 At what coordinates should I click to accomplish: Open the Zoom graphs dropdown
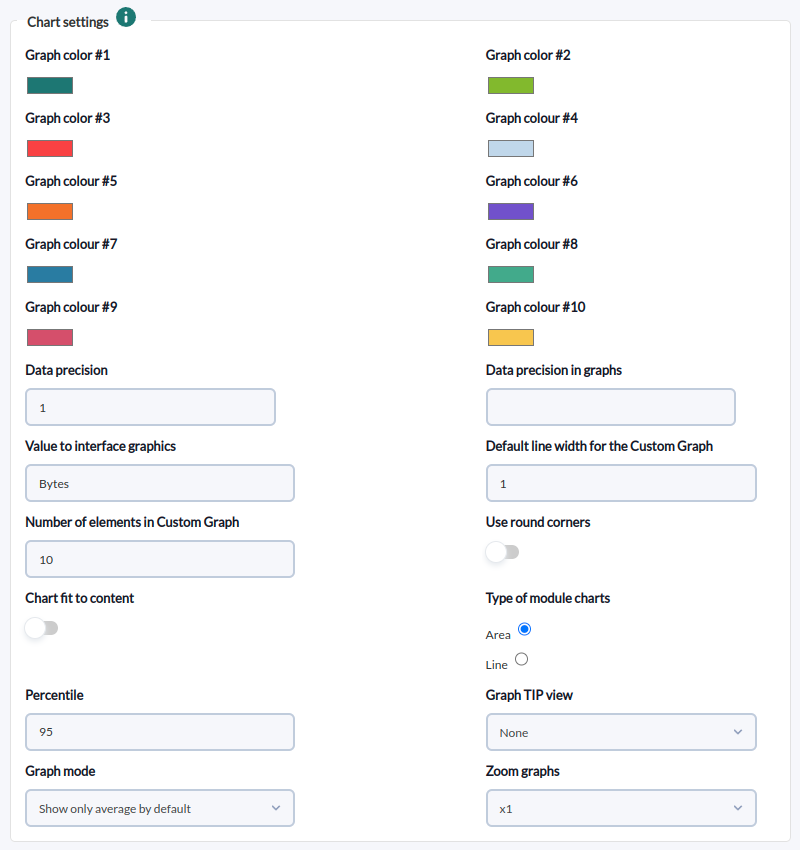pyautogui.click(x=621, y=808)
